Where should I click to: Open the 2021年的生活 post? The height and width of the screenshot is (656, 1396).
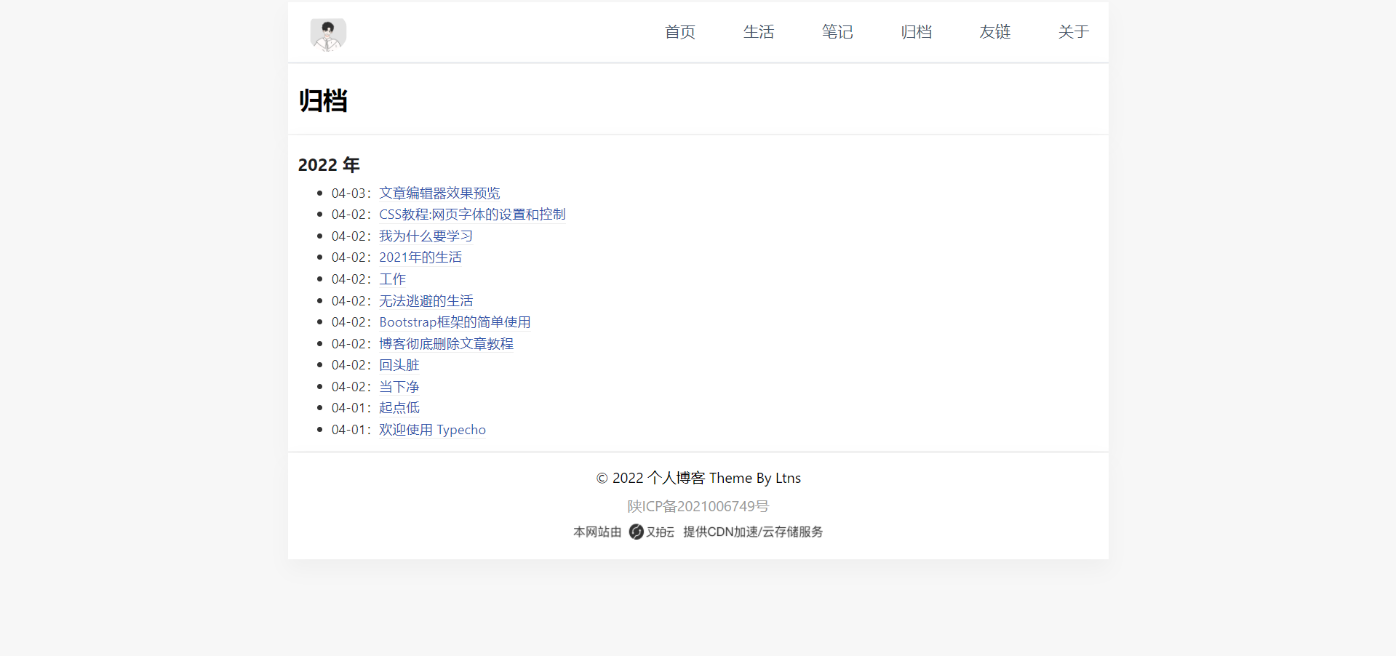tap(420, 257)
